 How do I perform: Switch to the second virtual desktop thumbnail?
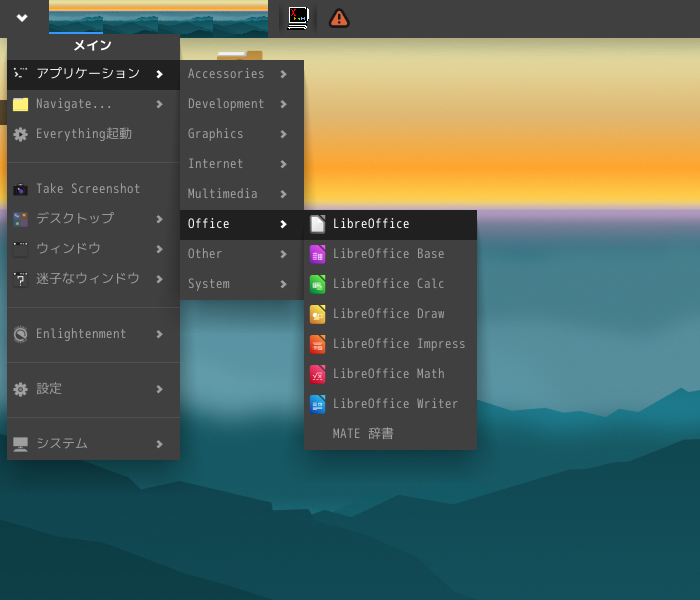point(130,17)
